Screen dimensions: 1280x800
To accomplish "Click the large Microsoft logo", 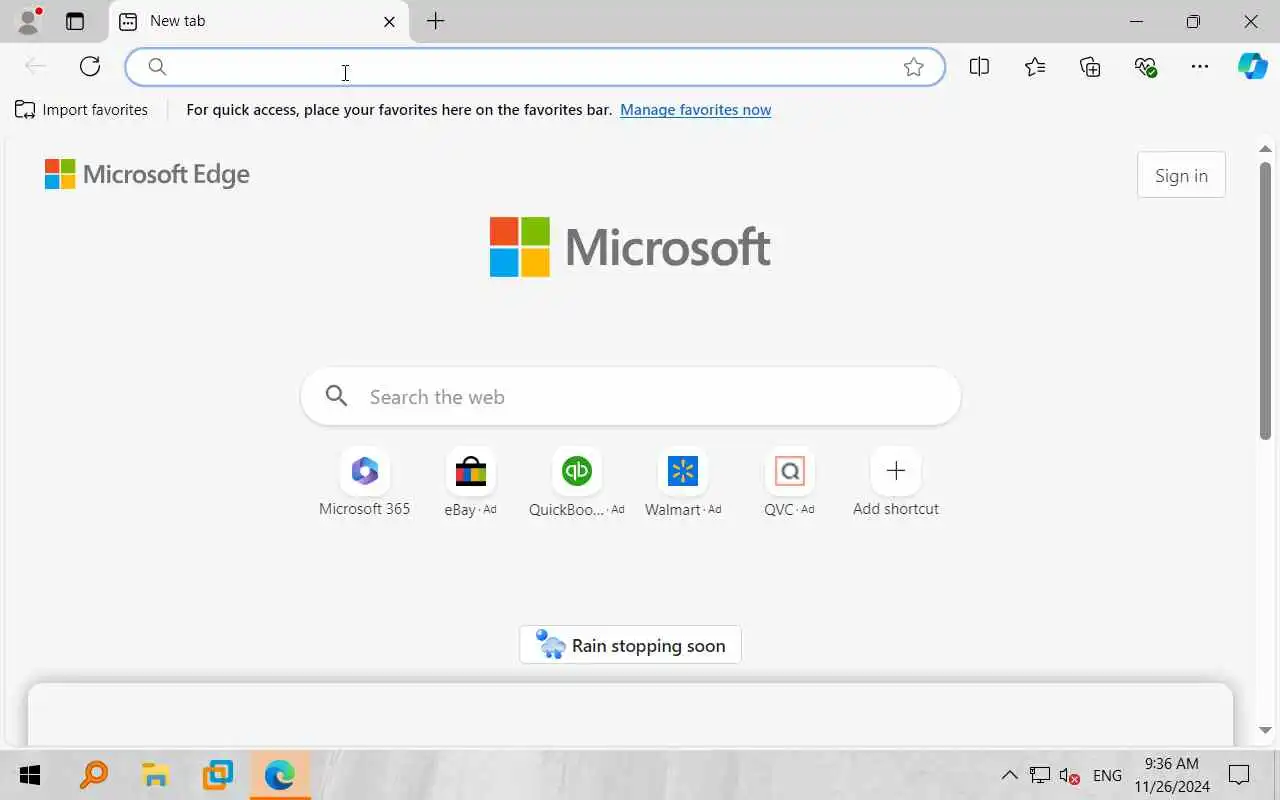I will coord(630,247).
